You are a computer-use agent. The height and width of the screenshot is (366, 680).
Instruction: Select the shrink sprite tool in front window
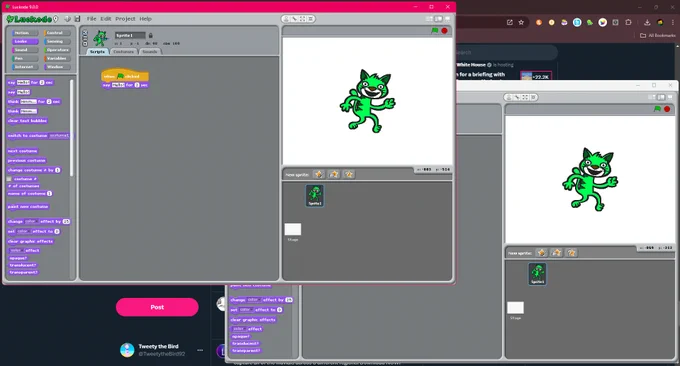click(311, 19)
